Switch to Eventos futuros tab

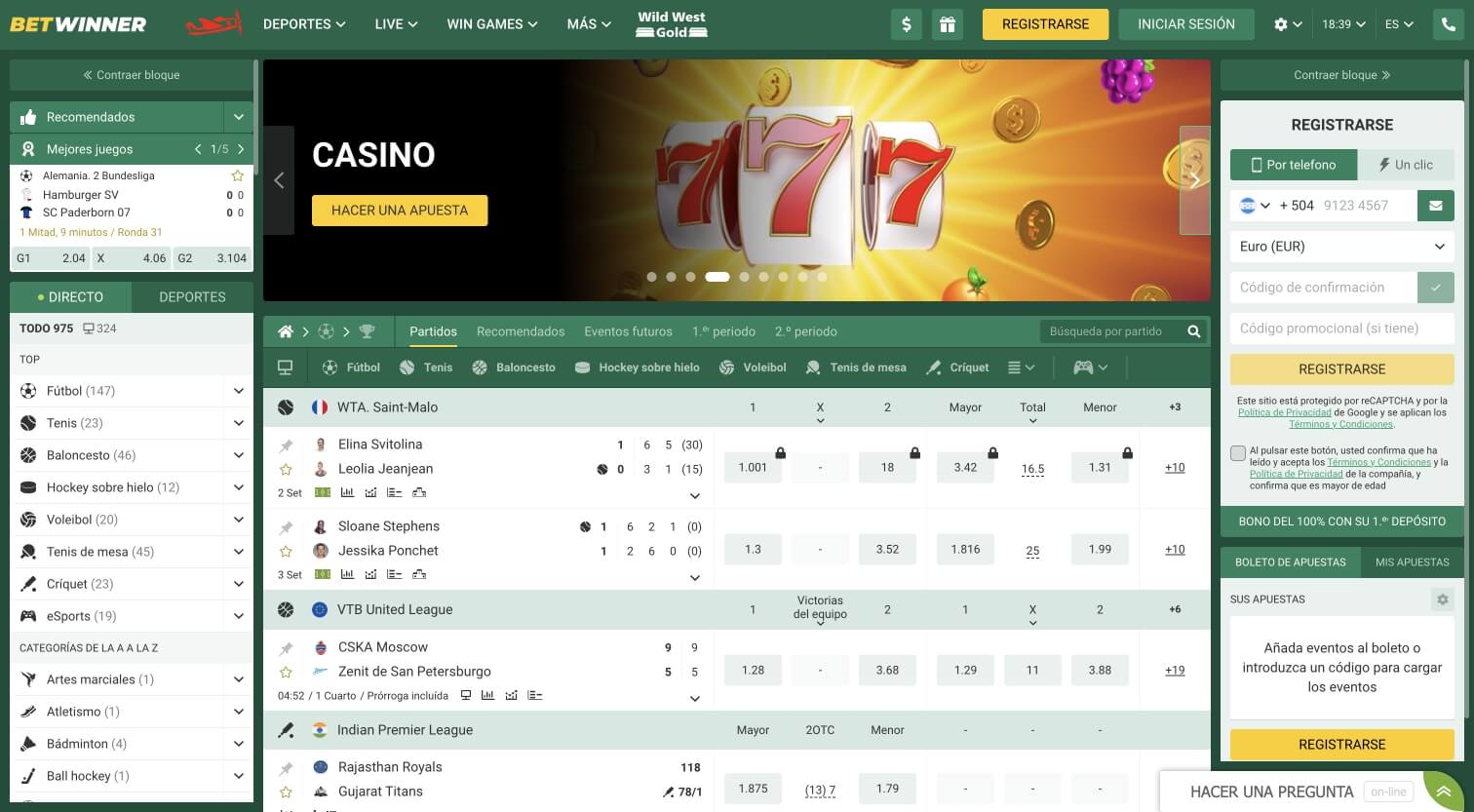pos(628,331)
